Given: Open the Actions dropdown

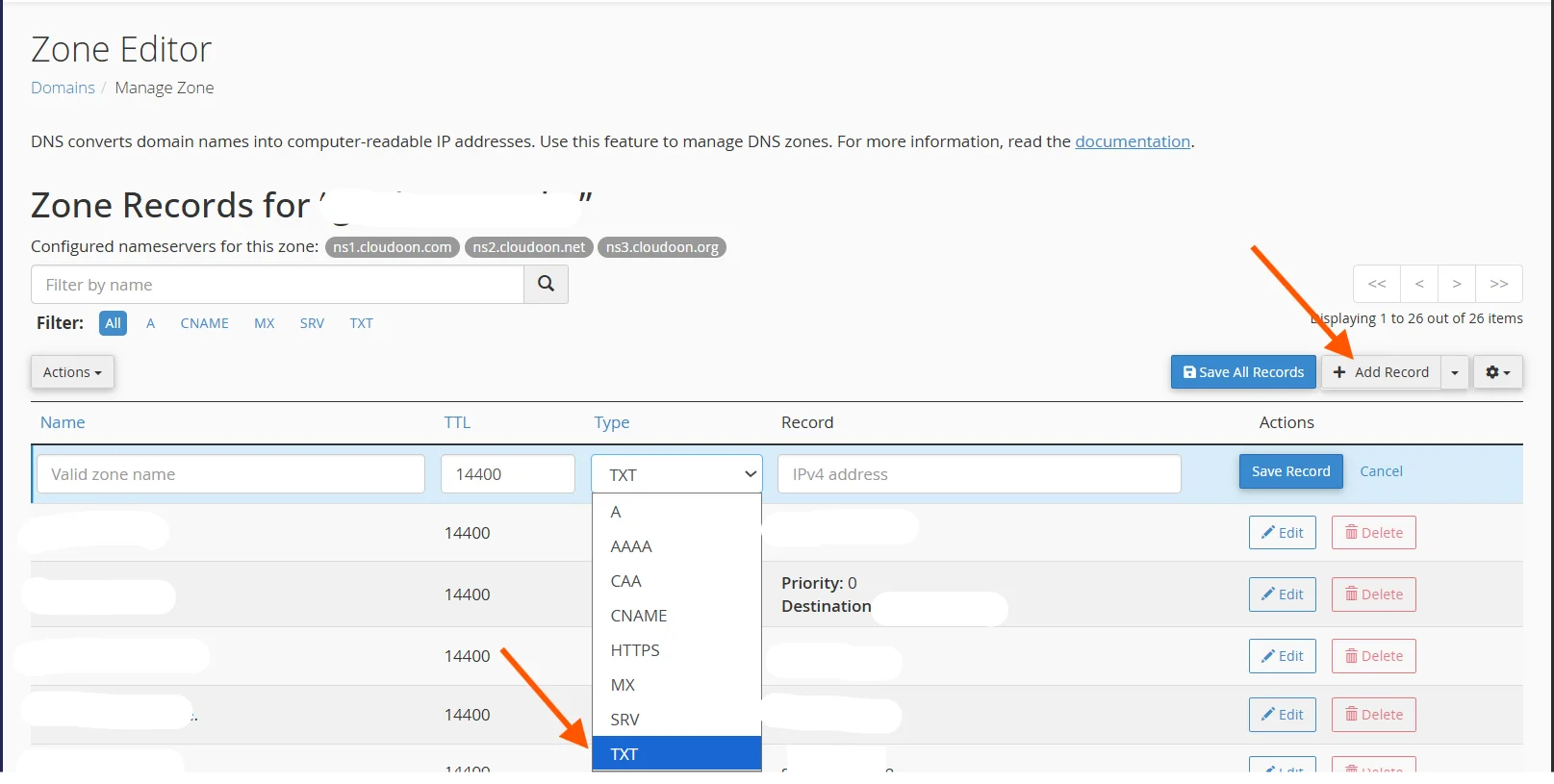Looking at the screenshot, I should (72, 372).
